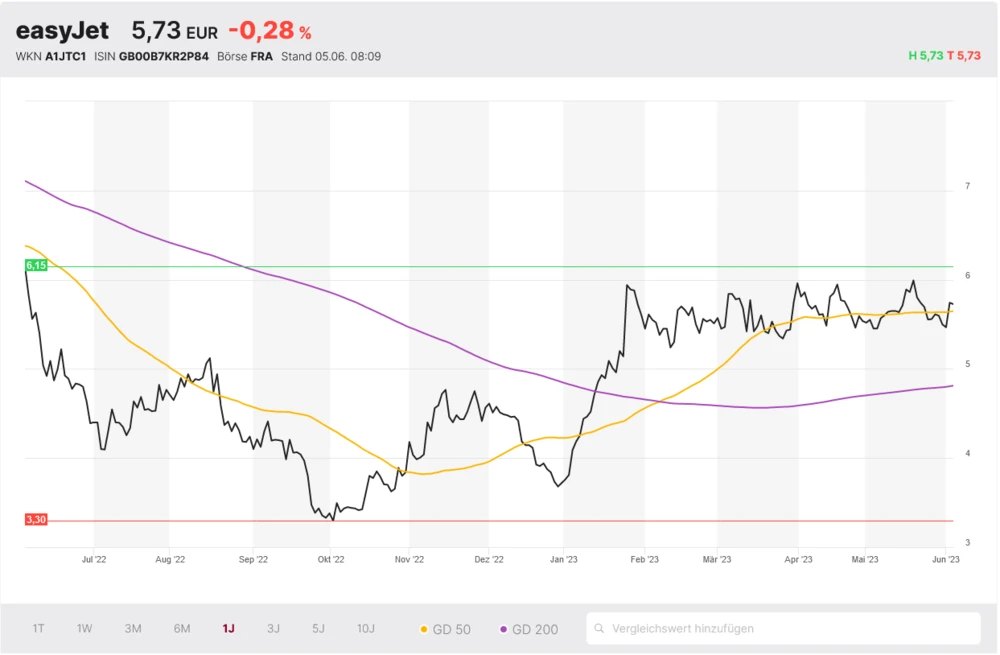This screenshot has width=1000, height=655.
Task: Click the purple GD 200 color dot
Action: [503, 629]
